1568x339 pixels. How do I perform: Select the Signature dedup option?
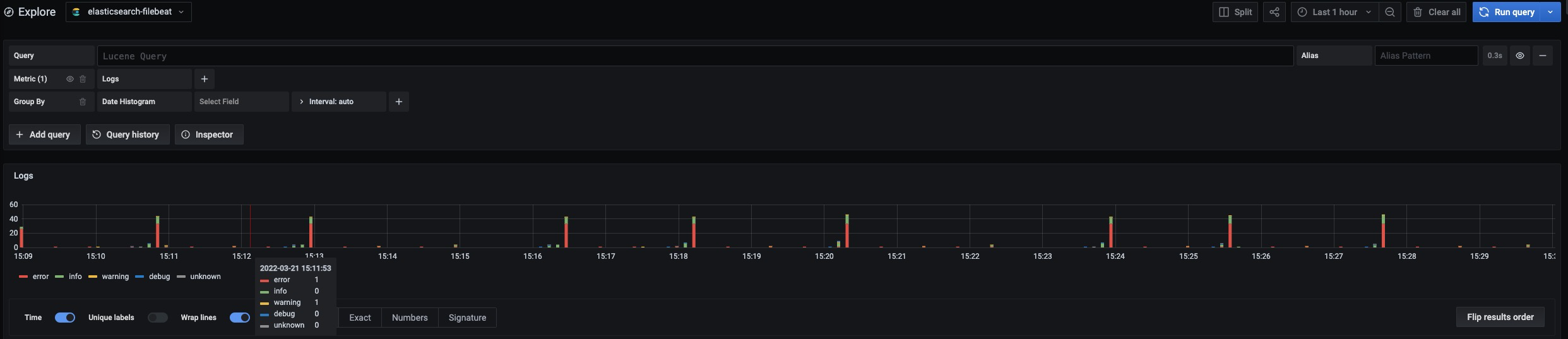click(x=467, y=318)
